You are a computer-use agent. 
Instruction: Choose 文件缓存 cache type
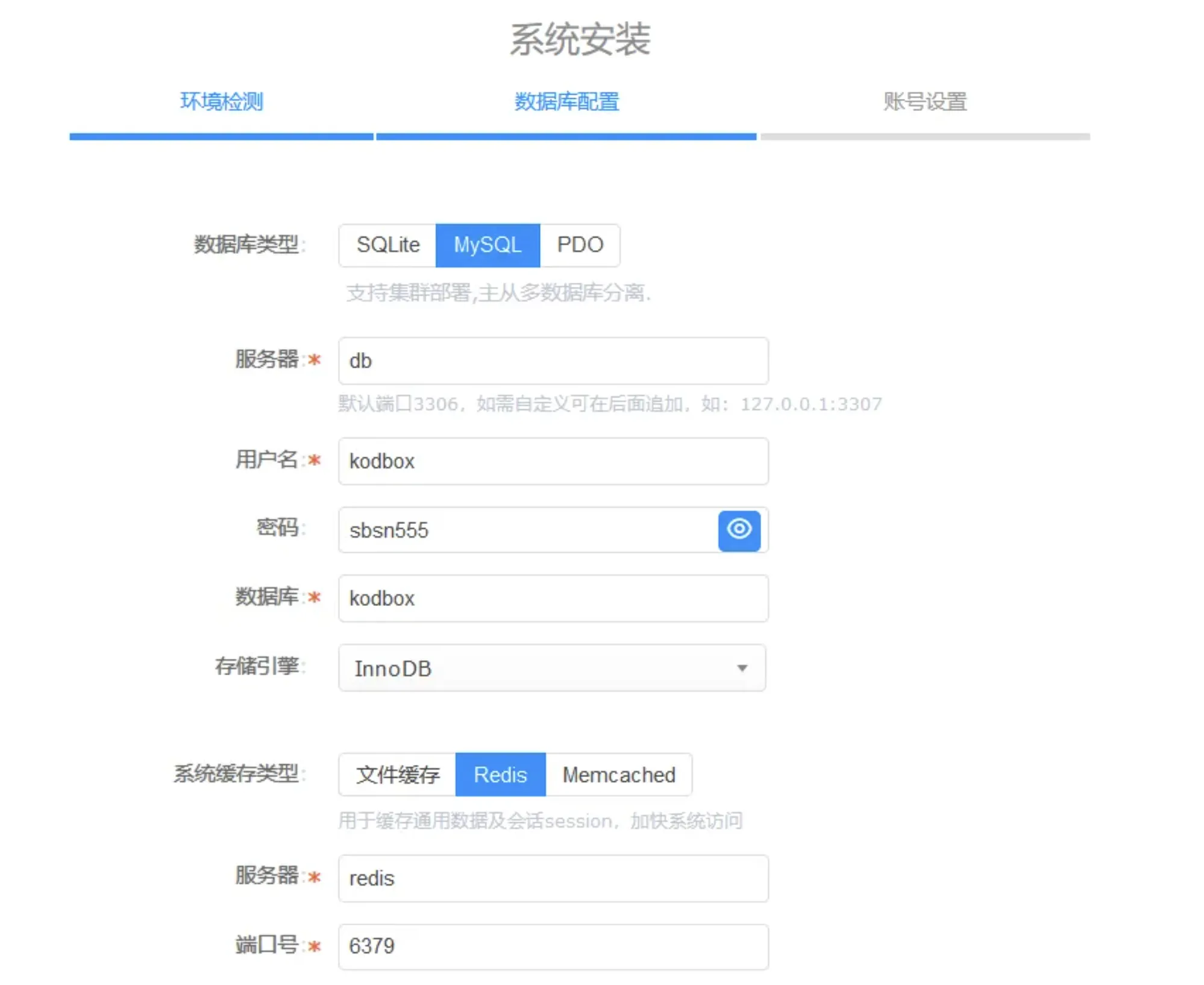397,775
